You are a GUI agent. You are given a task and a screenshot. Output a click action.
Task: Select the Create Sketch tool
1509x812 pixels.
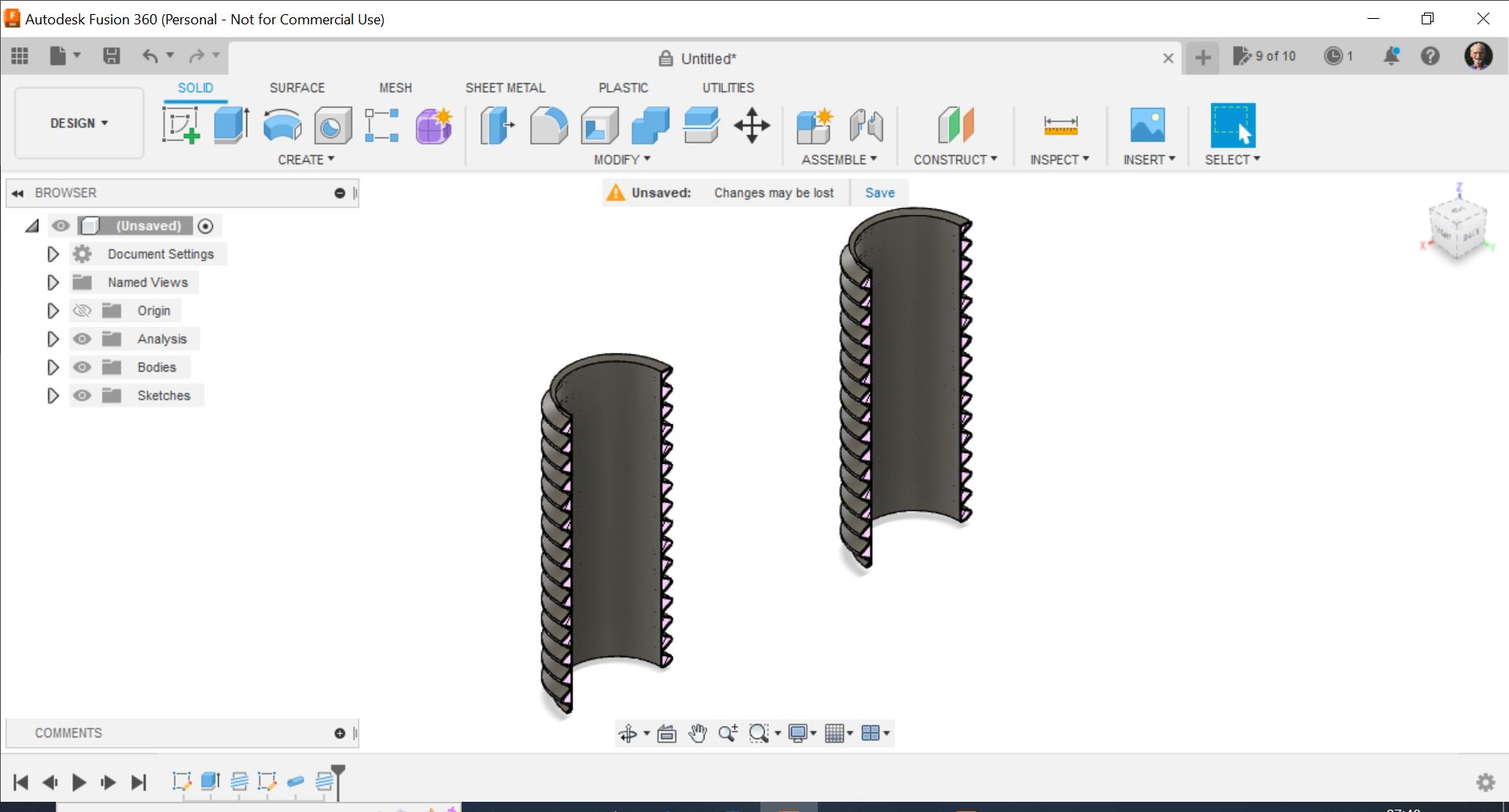[180, 126]
